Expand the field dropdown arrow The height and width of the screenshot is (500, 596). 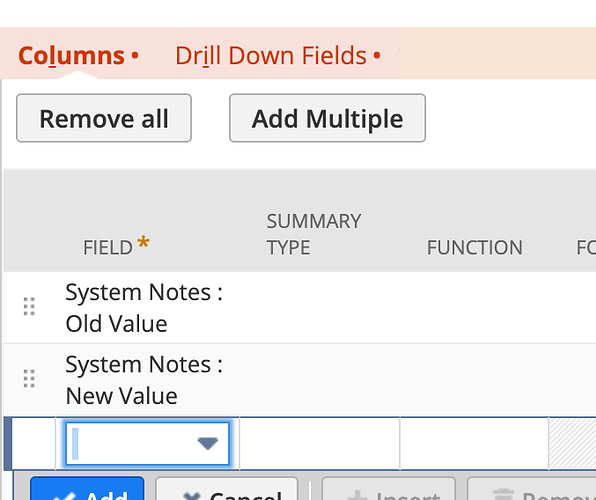208,443
